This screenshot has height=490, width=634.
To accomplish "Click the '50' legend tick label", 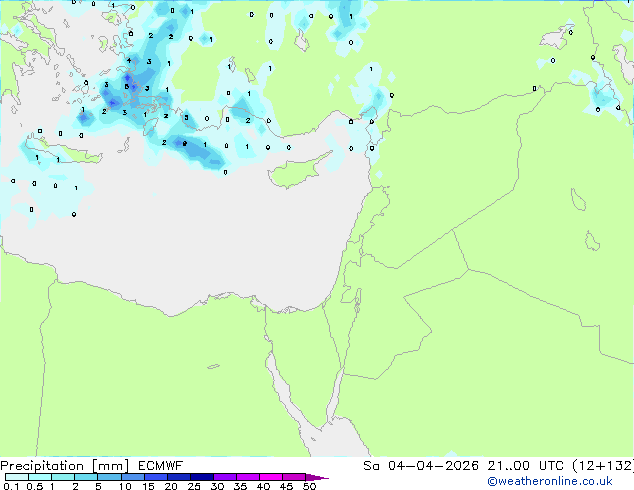I will coord(309,486).
